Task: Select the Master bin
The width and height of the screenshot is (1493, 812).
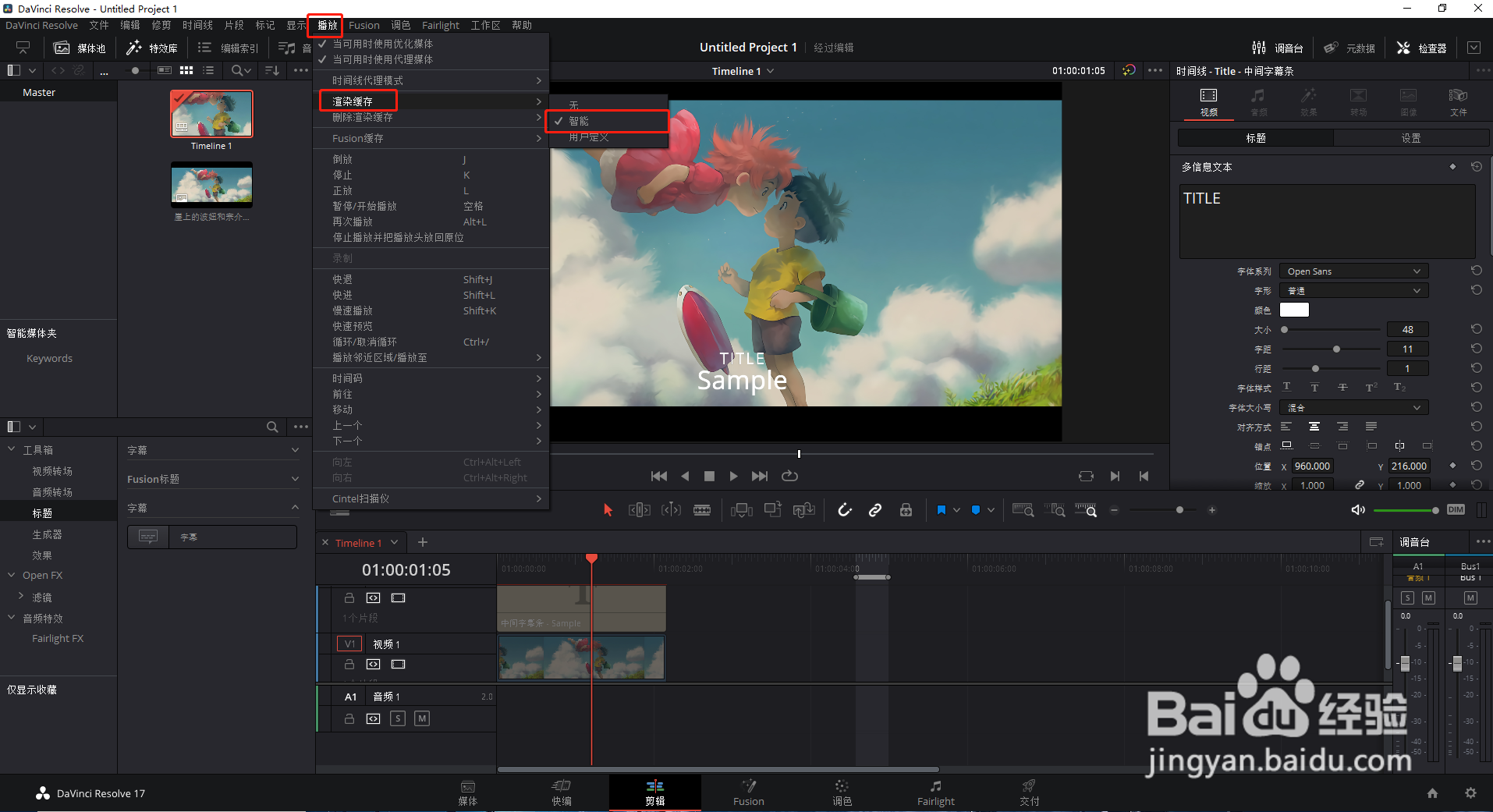Action: [x=39, y=92]
